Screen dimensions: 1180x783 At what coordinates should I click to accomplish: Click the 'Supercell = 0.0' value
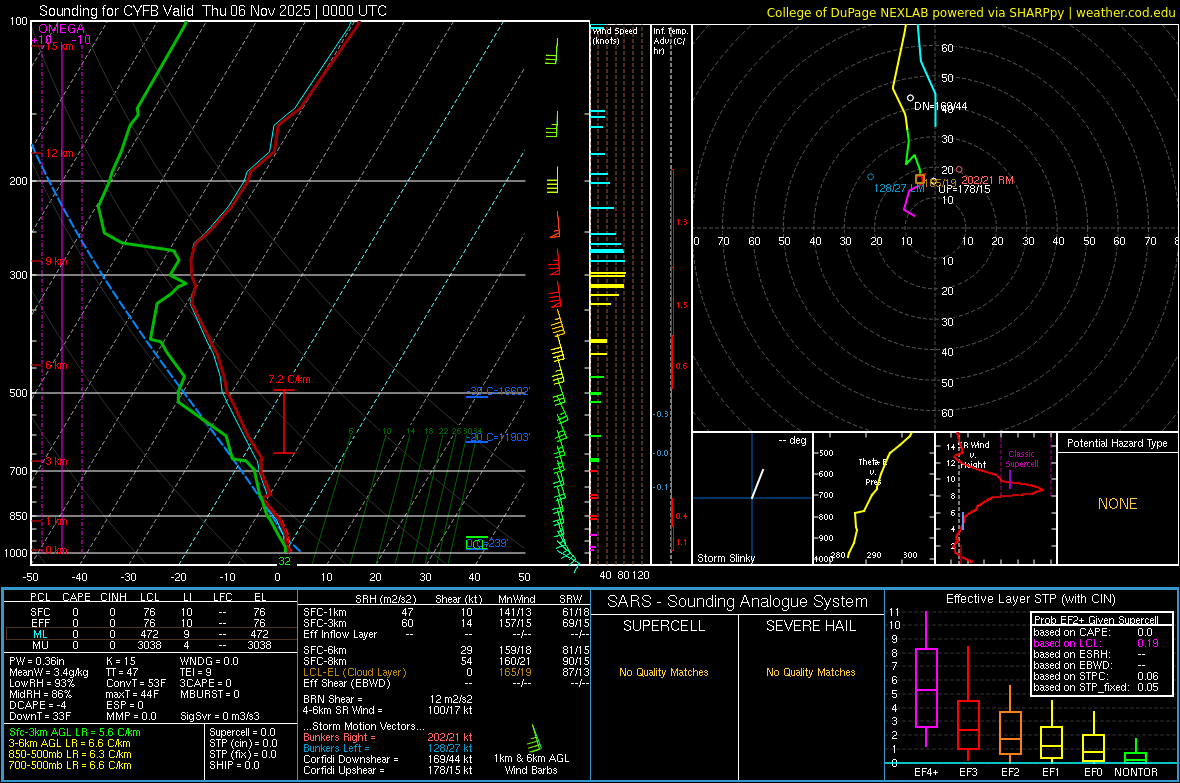[x=242, y=732]
